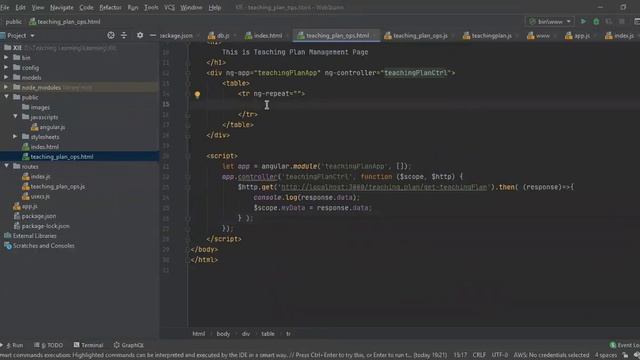Hide the Project panel with minus icon
The height and width of the screenshot is (360, 640).
[x=153, y=36]
